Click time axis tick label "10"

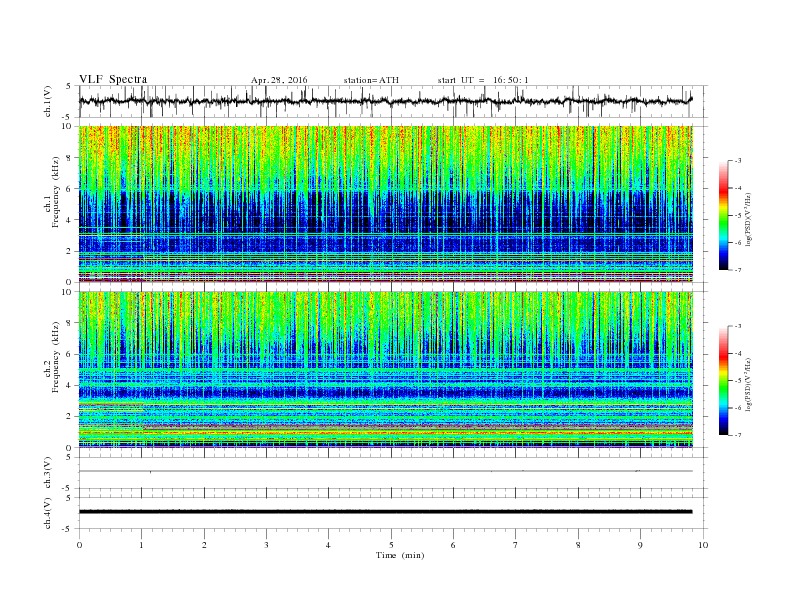tap(703, 545)
